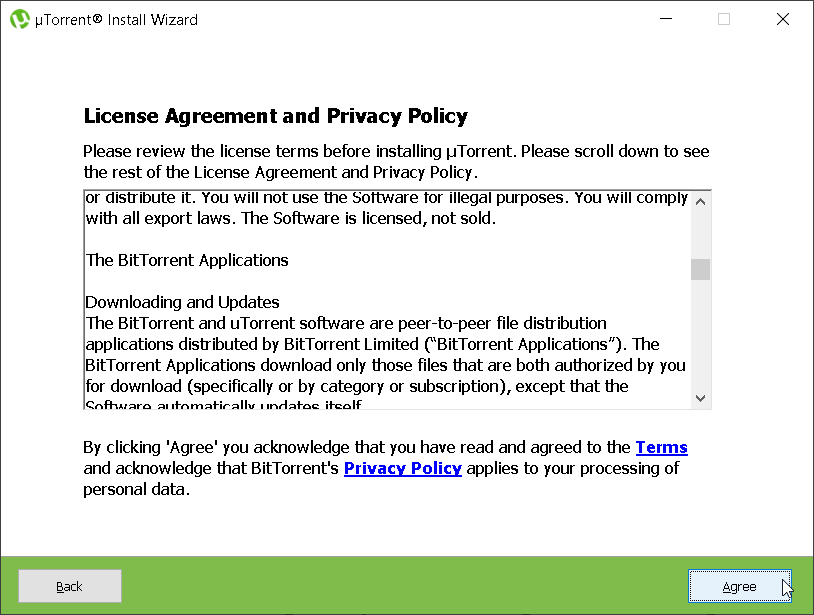814x615 pixels.
Task: Click the 'µTorrent® Install Wizard' title text
Action: (x=116, y=20)
